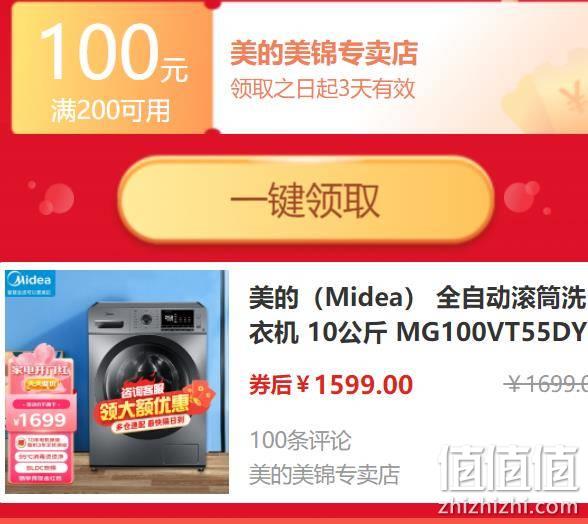
Task: Click the crossed-out ¥1699 original price
Action: coord(546,383)
